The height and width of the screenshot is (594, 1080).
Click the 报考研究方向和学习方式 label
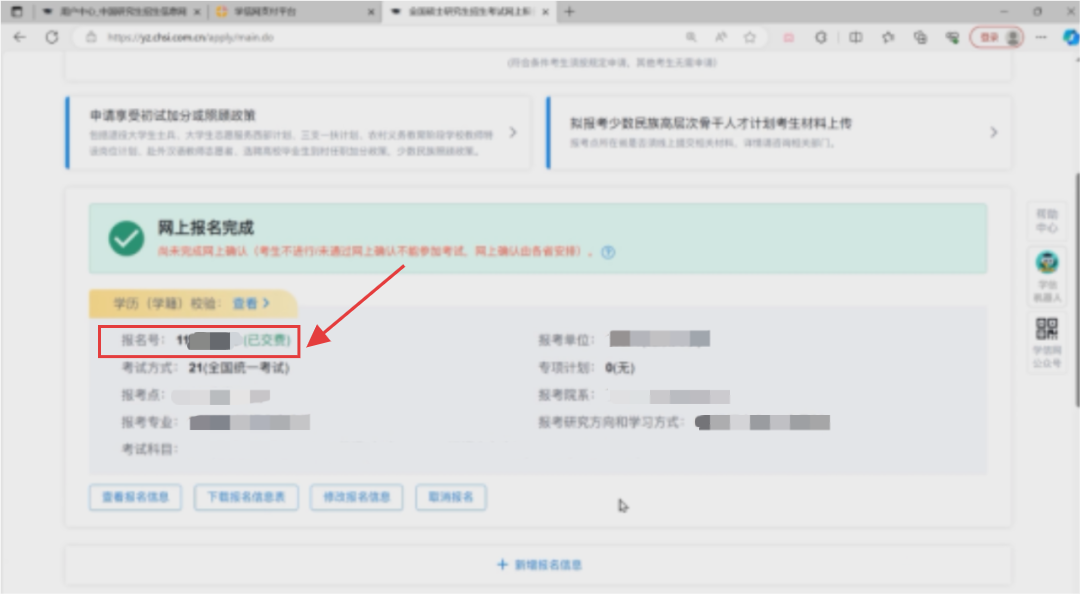611,422
